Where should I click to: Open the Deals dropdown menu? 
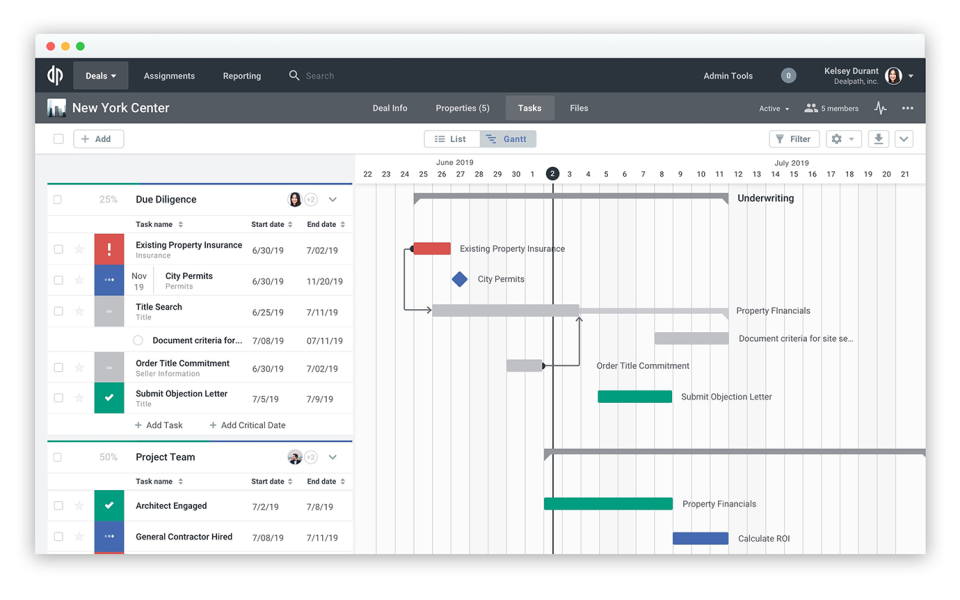tap(100, 75)
